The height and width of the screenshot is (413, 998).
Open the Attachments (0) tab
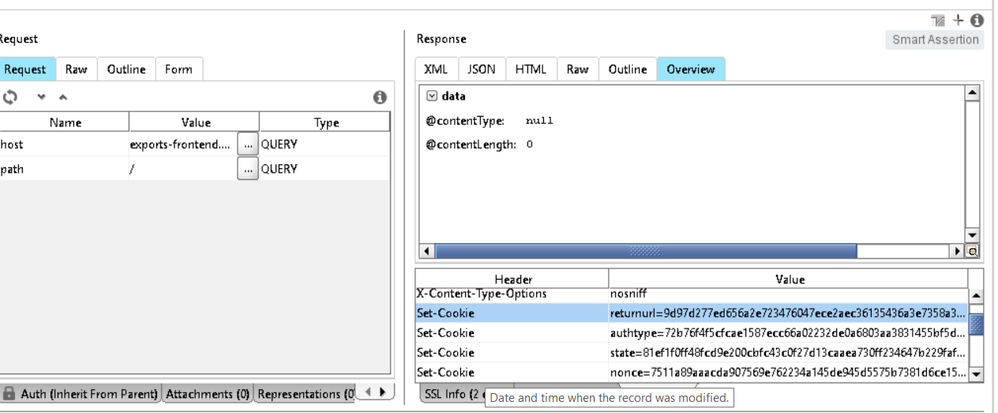click(207, 393)
